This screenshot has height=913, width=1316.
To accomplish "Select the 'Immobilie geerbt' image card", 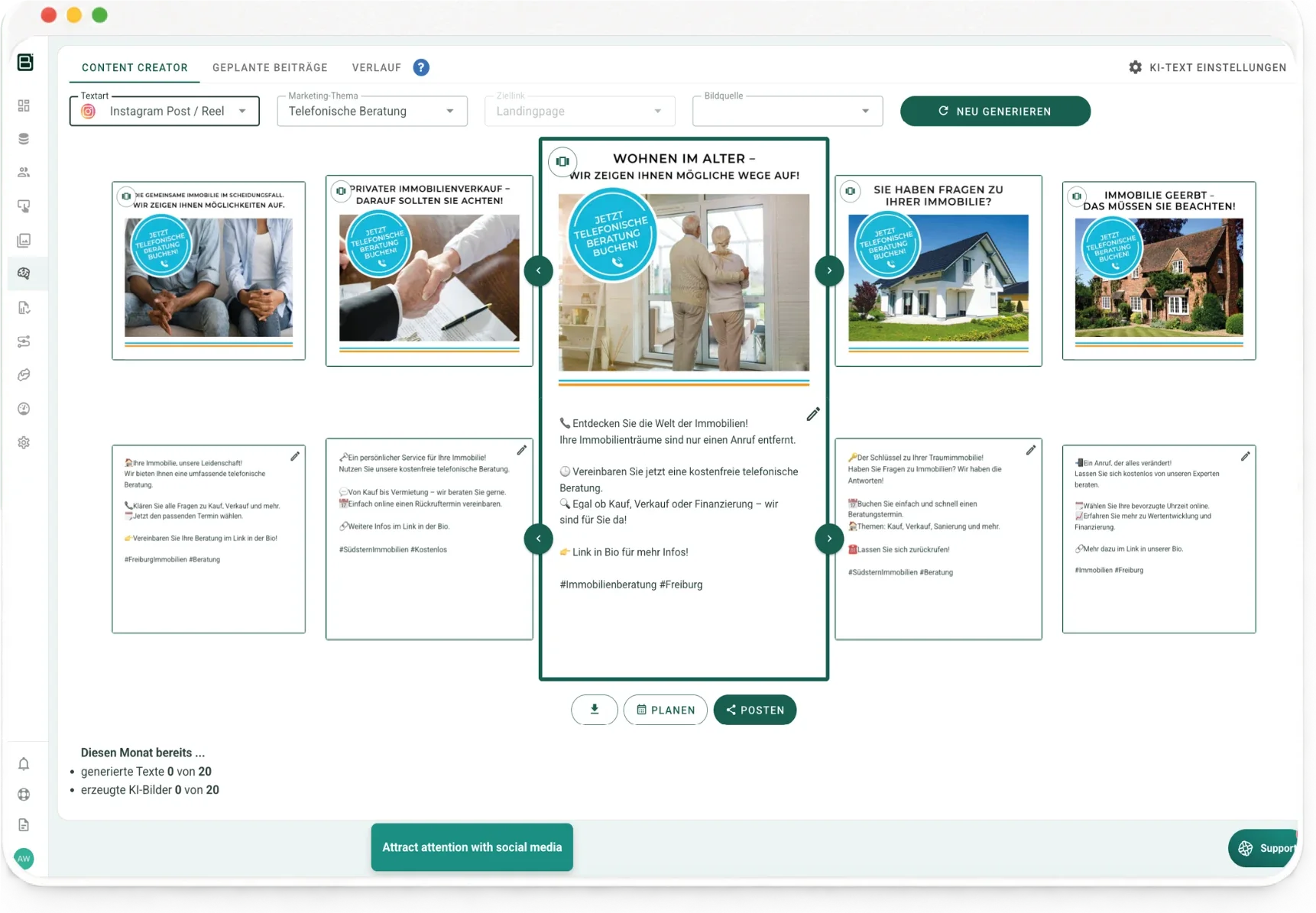I will 1159,270.
